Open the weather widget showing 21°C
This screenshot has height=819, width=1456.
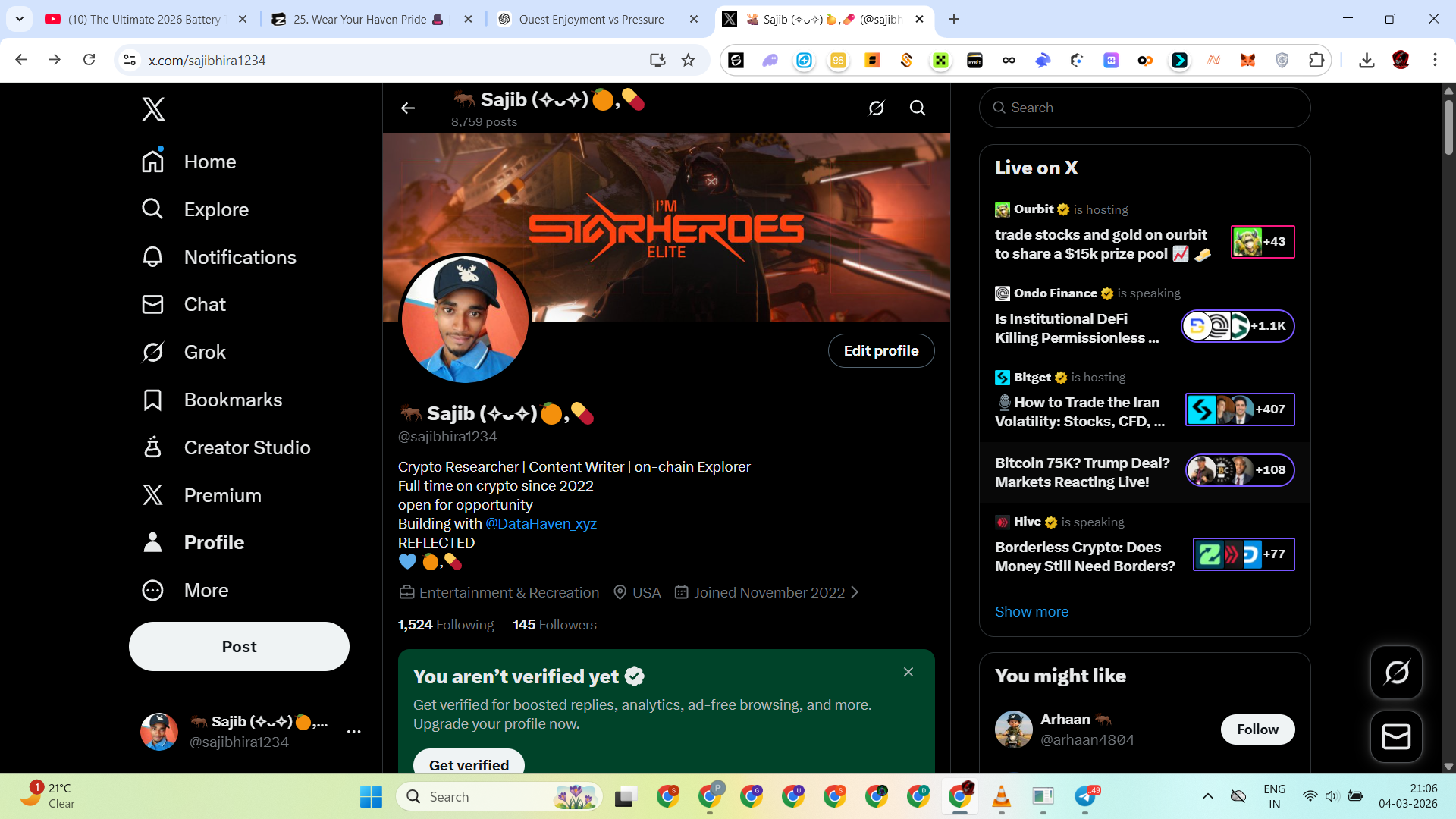pos(49,796)
